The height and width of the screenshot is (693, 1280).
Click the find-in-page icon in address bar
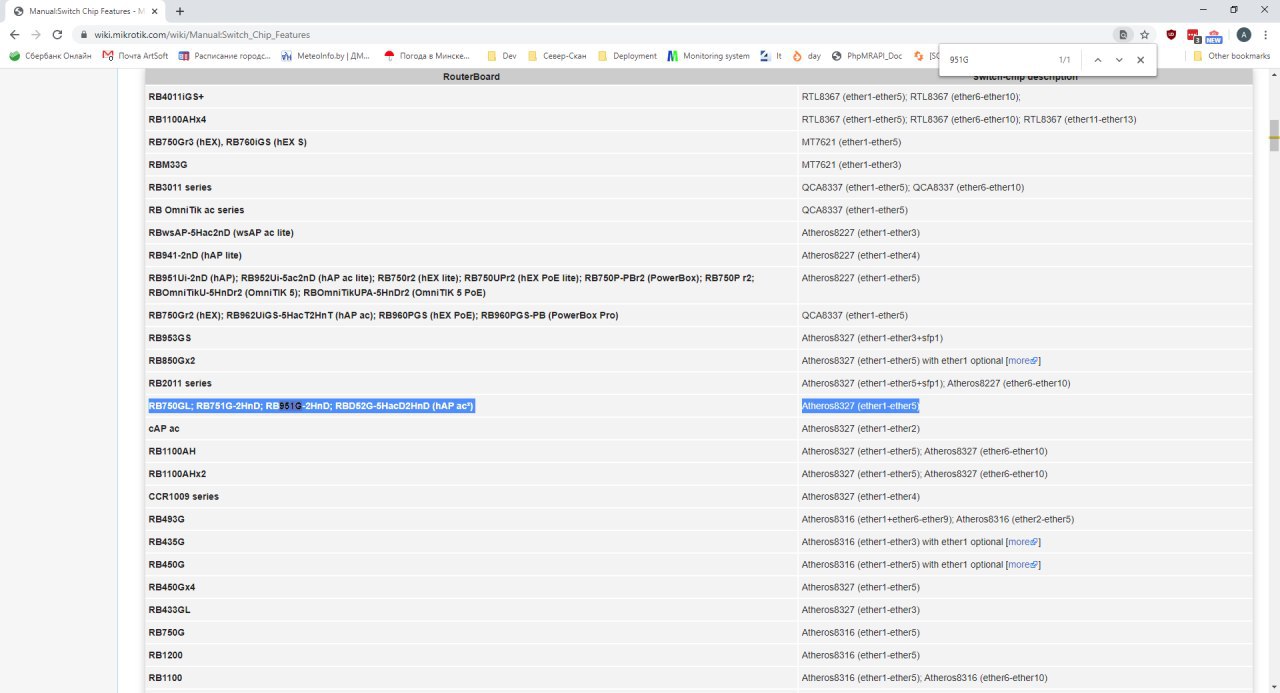1124,34
